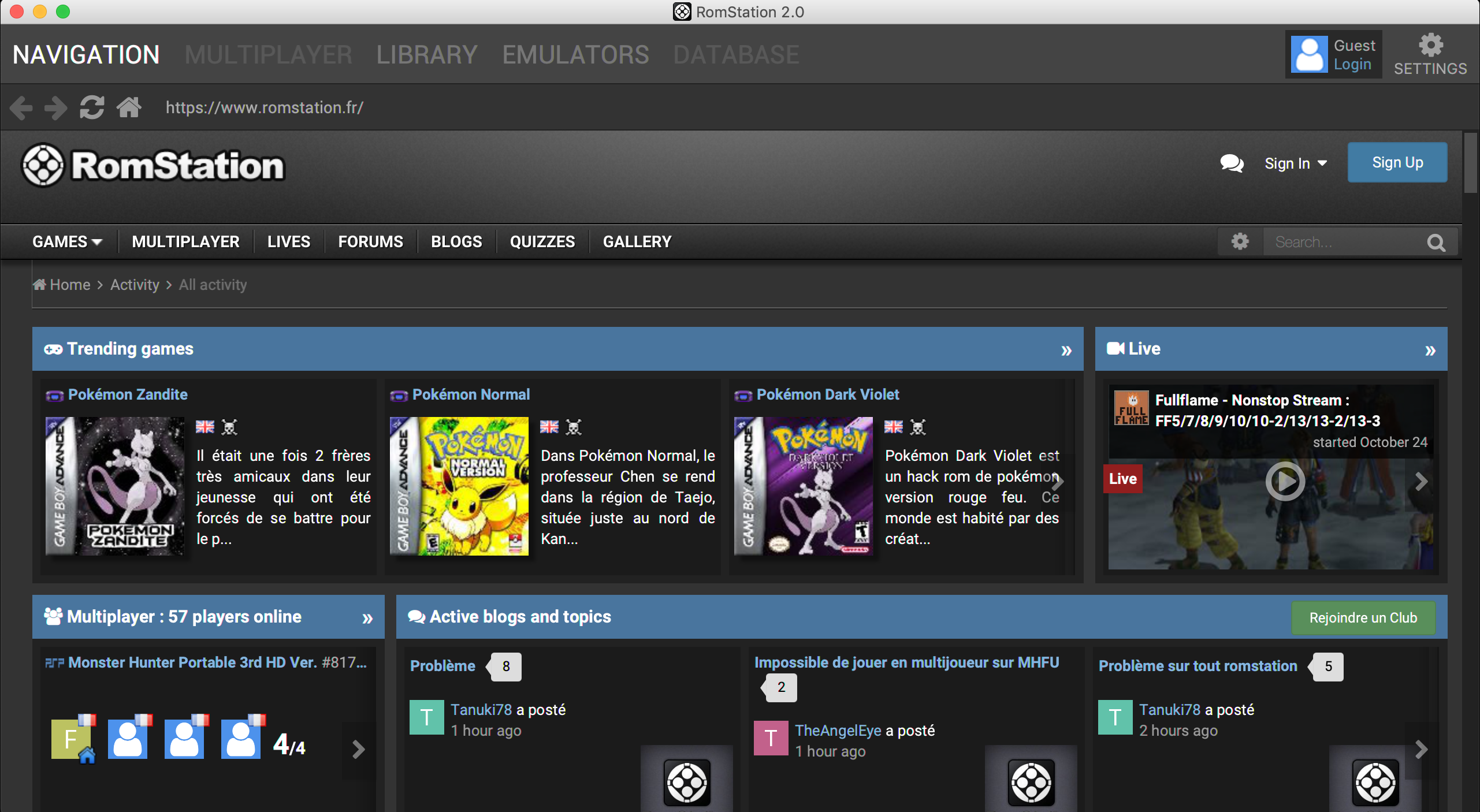1480x812 pixels.
Task: Click the Pokémon Dark Violet cover thumbnail
Action: [x=804, y=486]
